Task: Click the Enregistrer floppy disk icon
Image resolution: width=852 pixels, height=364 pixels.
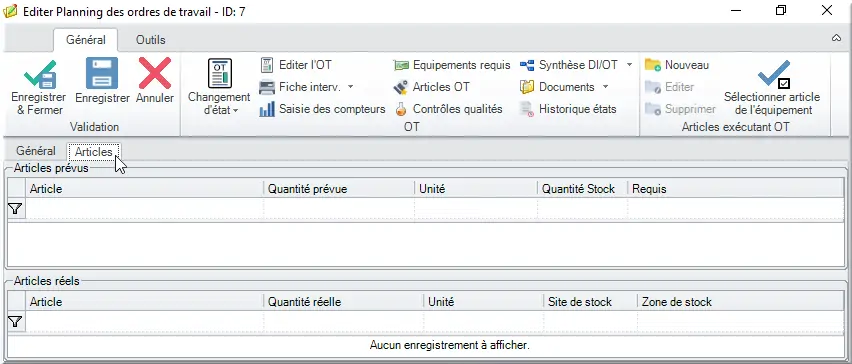Action: click(102, 73)
